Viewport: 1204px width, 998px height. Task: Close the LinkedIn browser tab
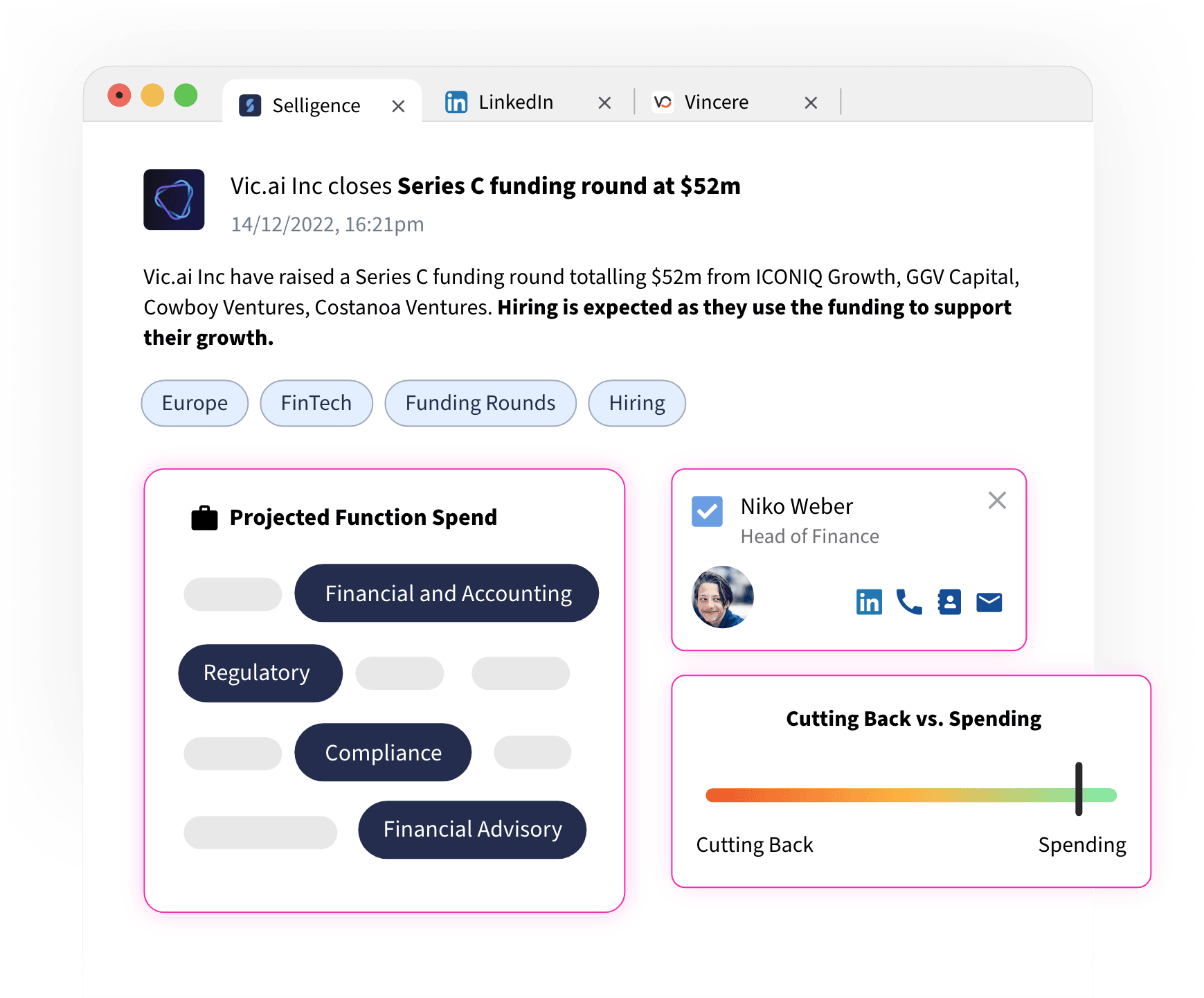pyautogui.click(x=604, y=103)
